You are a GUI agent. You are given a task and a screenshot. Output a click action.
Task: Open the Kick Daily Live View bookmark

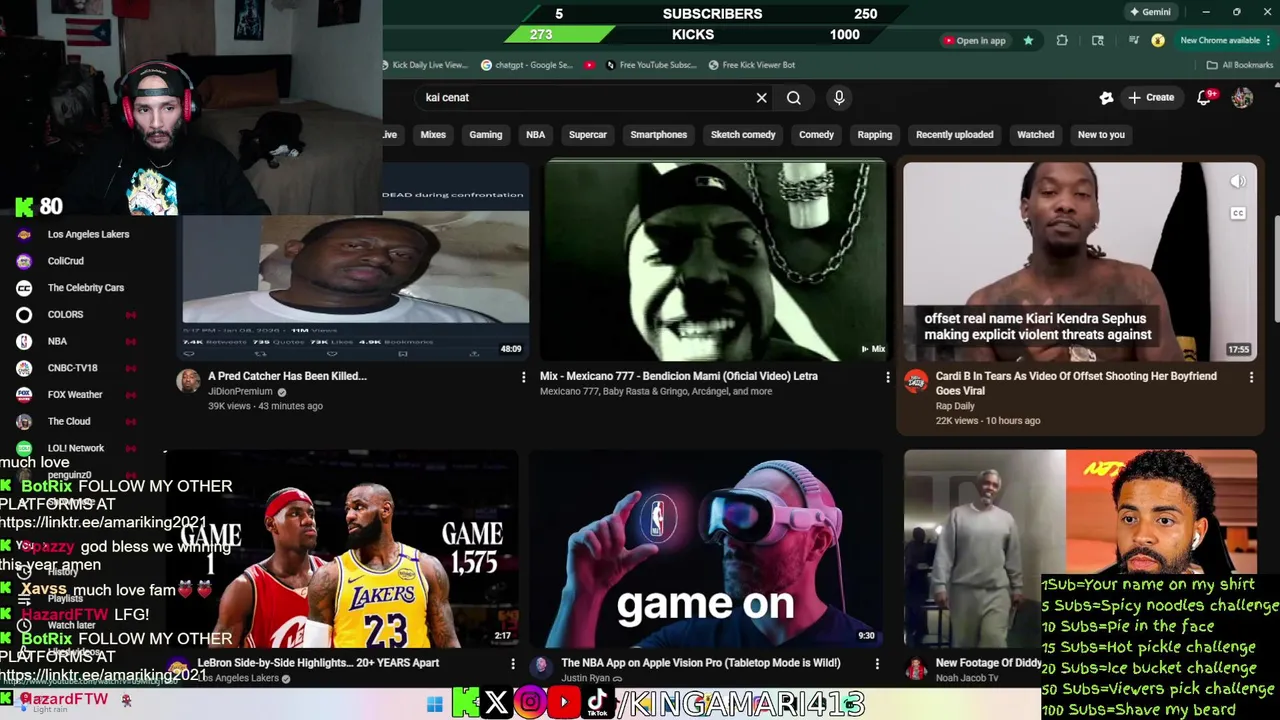point(424,65)
